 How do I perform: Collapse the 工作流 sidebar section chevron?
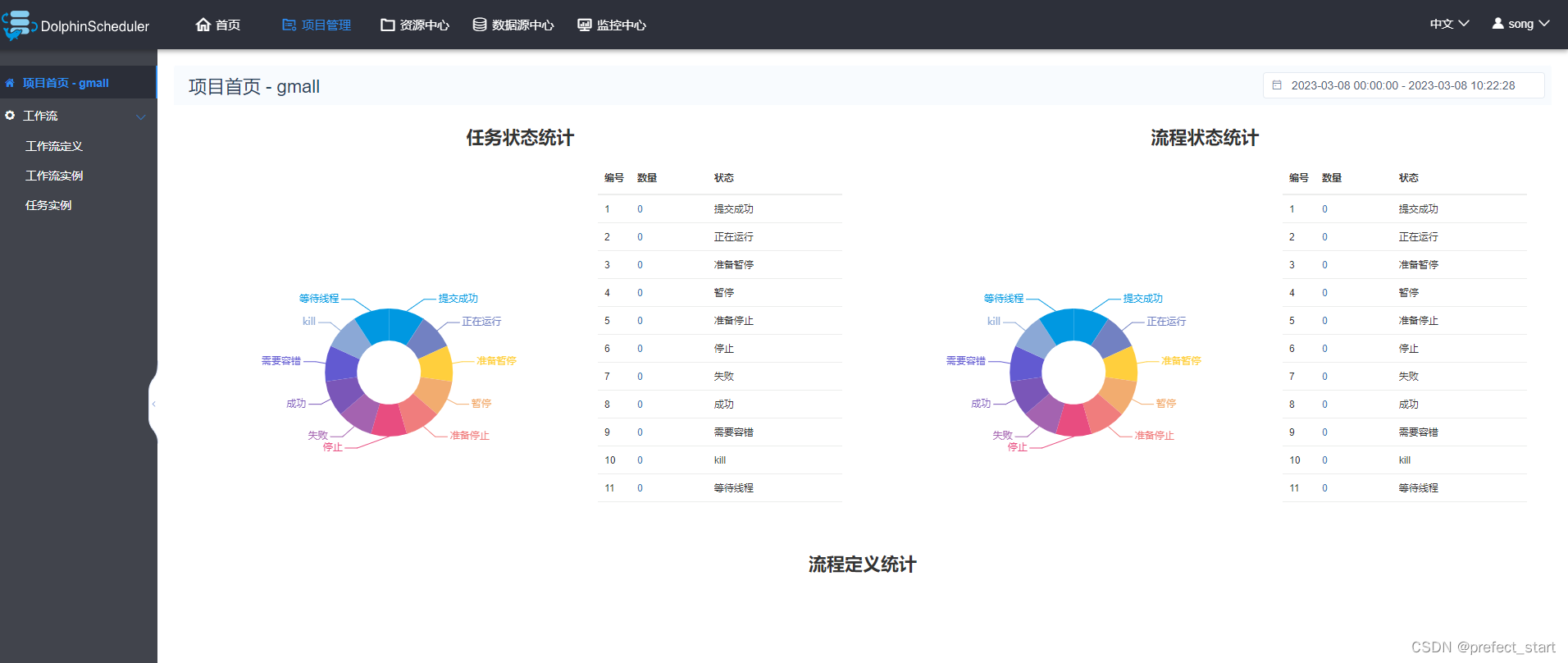click(x=141, y=117)
